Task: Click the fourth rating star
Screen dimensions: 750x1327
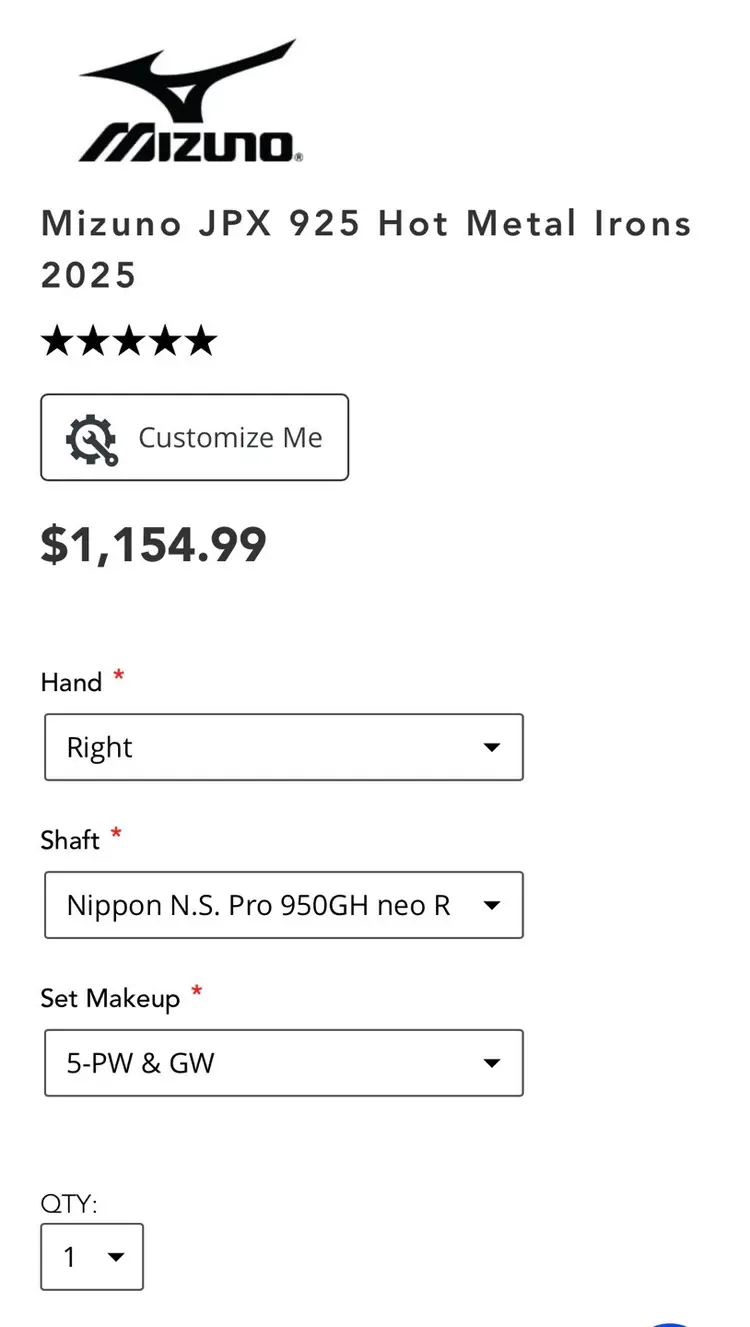Action: (x=165, y=342)
